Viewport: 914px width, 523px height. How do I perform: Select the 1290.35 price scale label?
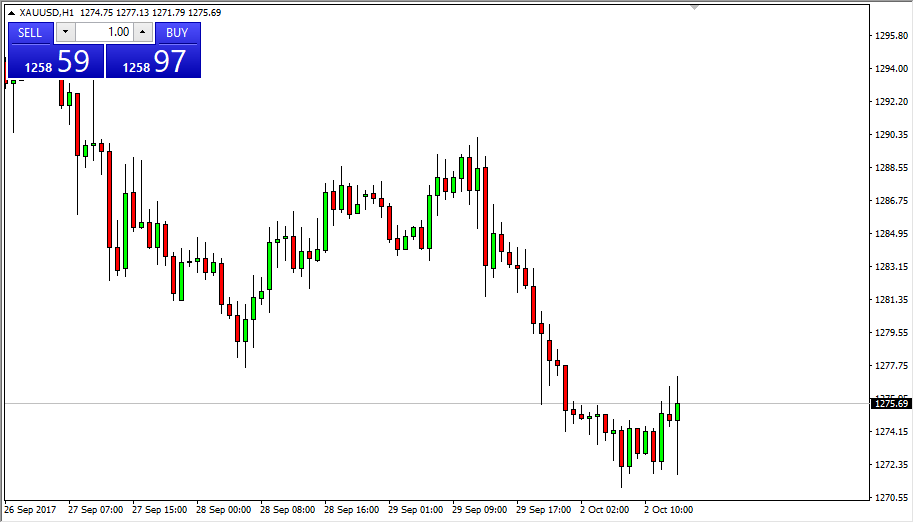pos(891,135)
